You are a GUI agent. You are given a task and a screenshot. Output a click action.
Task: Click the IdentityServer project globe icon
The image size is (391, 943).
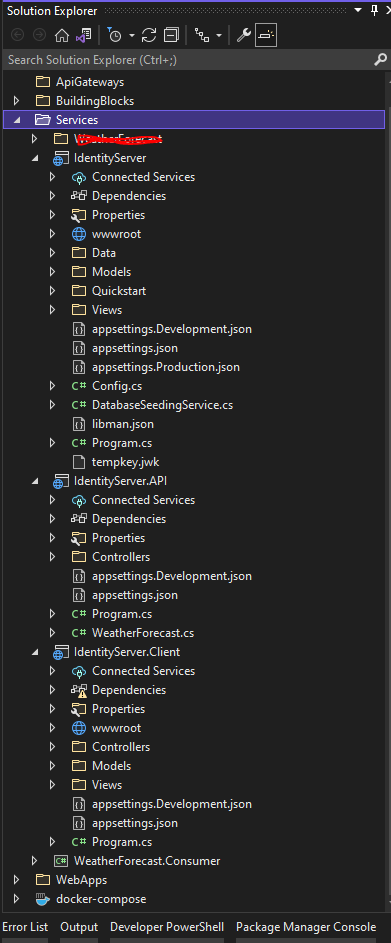(61, 158)
